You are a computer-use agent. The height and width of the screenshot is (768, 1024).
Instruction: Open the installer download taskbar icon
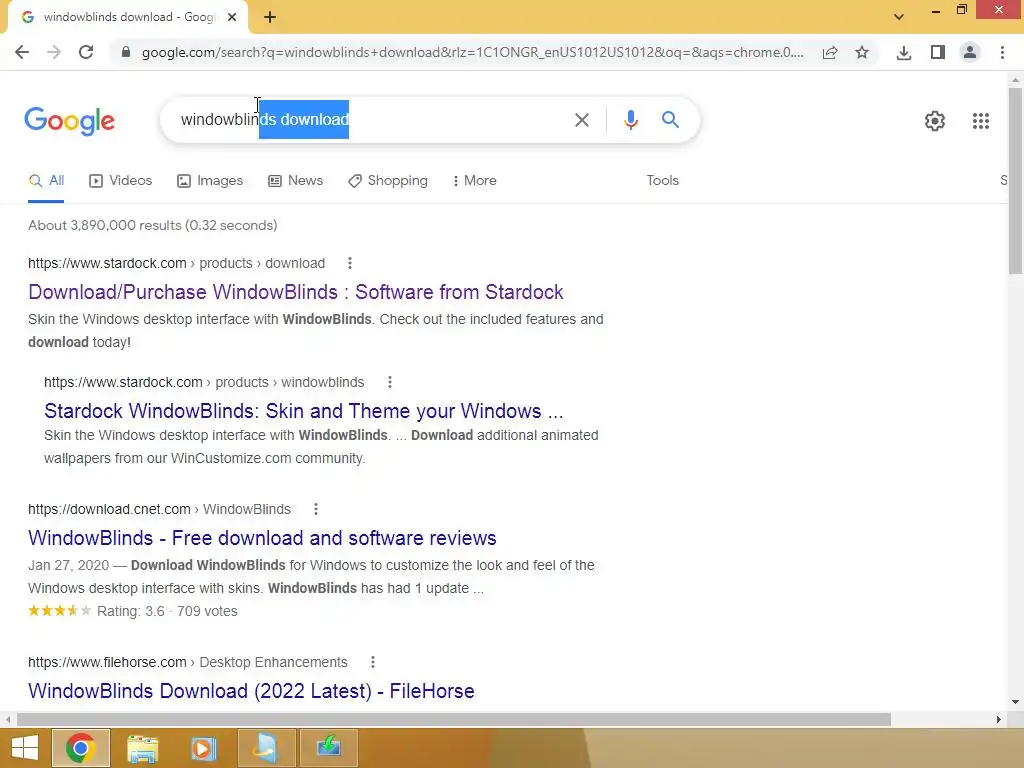(328, 747)
